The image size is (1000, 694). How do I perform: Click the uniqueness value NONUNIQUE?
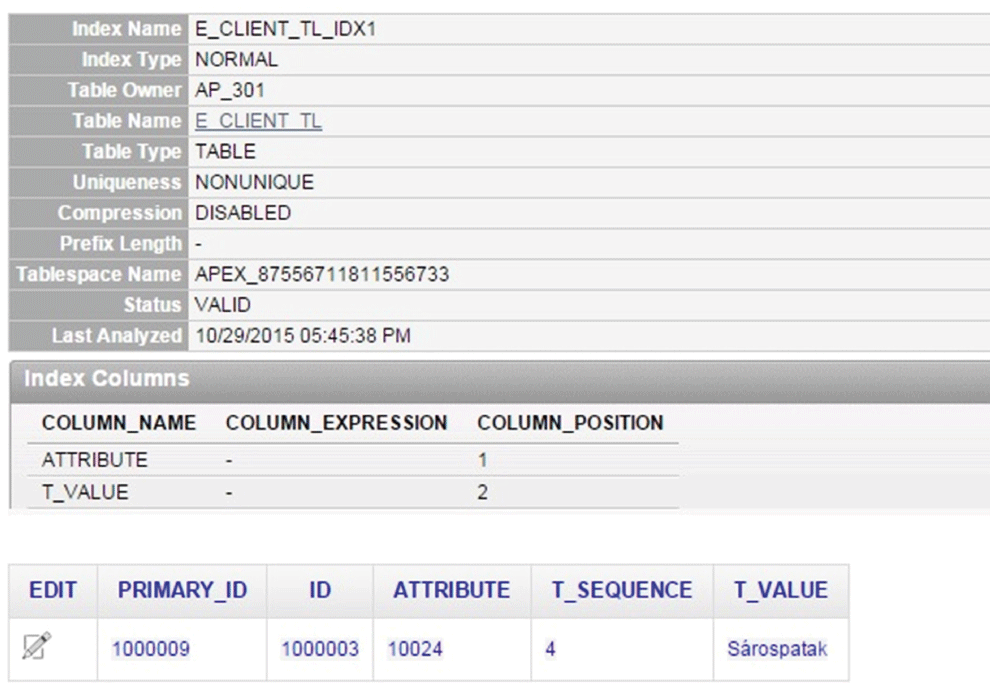254,182
